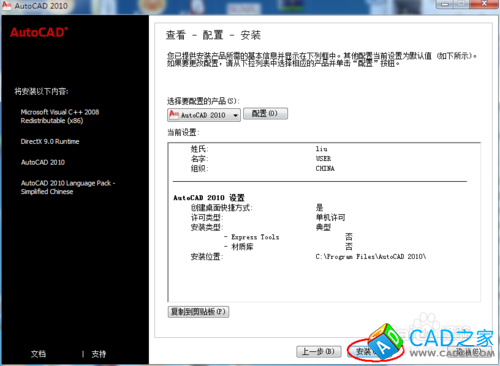
Task: Click the 上一步 (B) back button
Action: click(318, 351)
